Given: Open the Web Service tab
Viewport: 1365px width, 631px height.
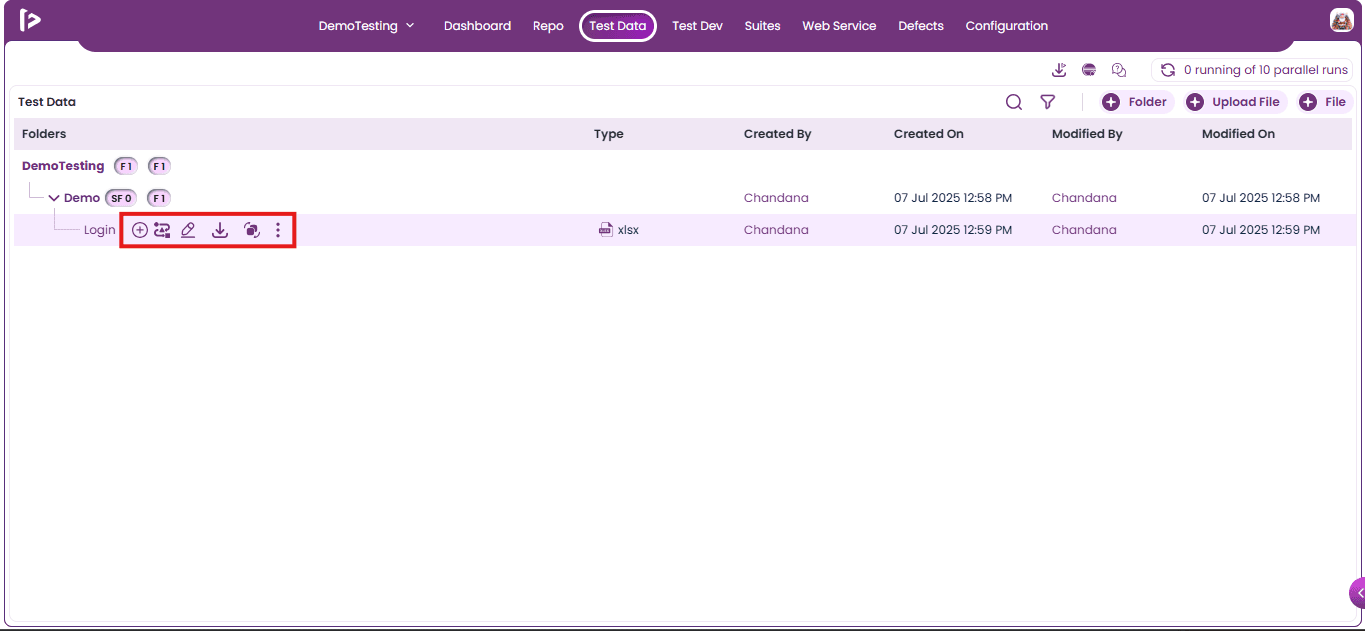Looking at the screenshot, I should 839,26.
